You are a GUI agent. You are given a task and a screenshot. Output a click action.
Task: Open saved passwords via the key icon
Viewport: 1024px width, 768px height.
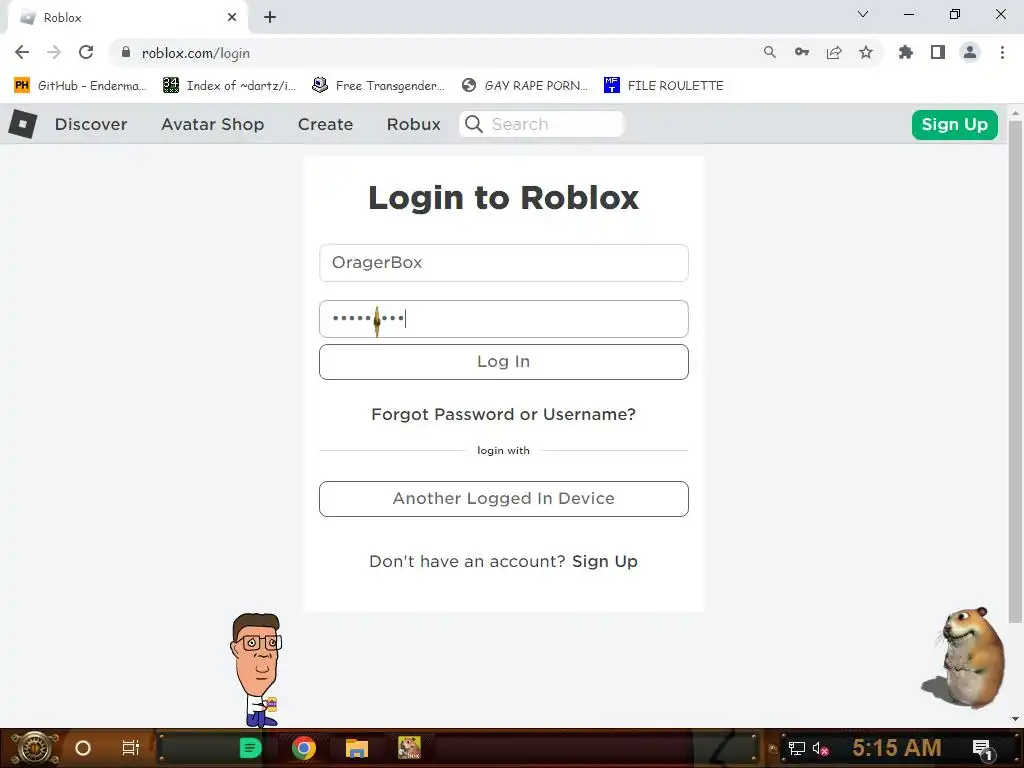tap(801, 52)
